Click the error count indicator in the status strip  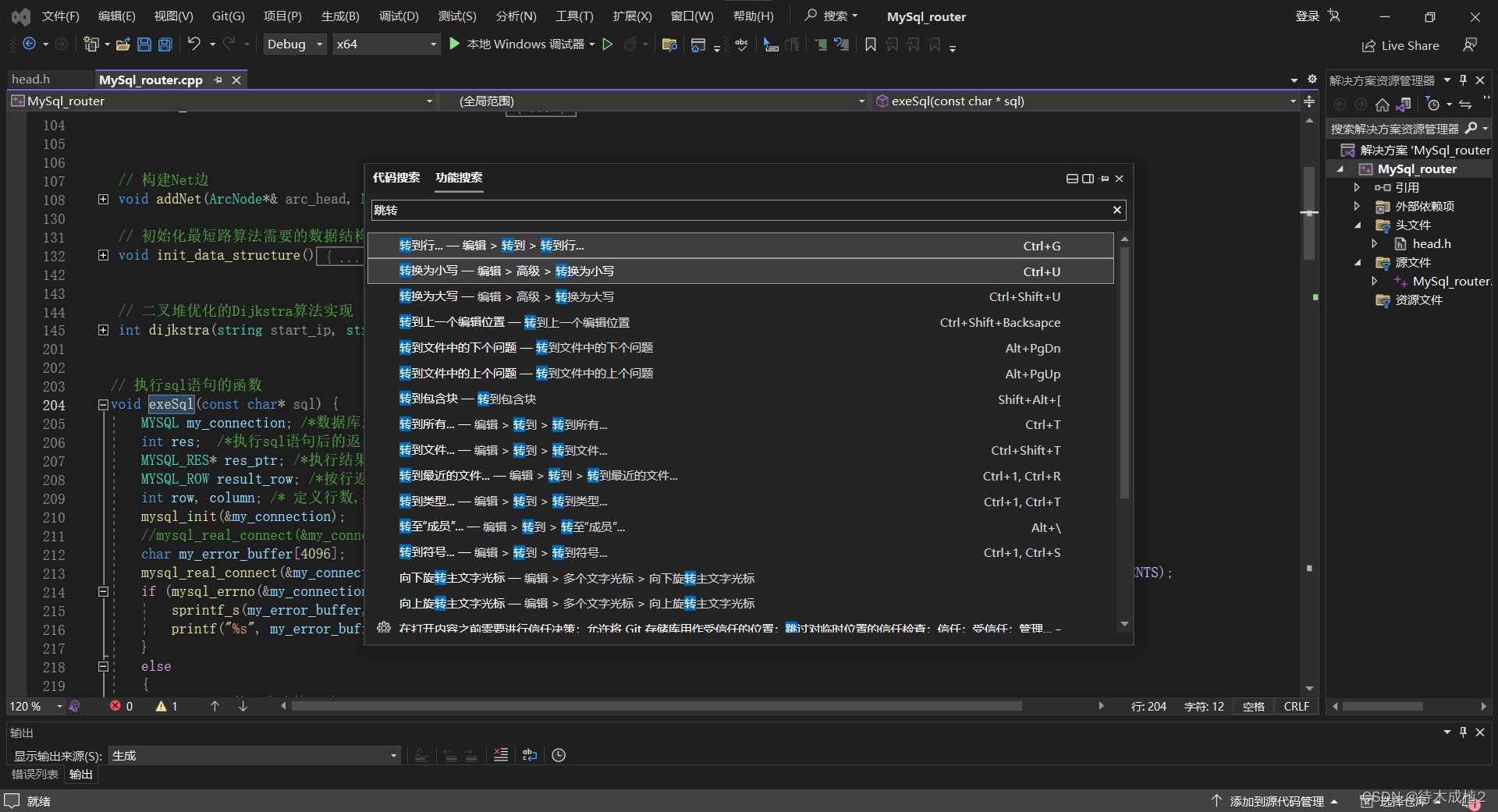(122, 706)
